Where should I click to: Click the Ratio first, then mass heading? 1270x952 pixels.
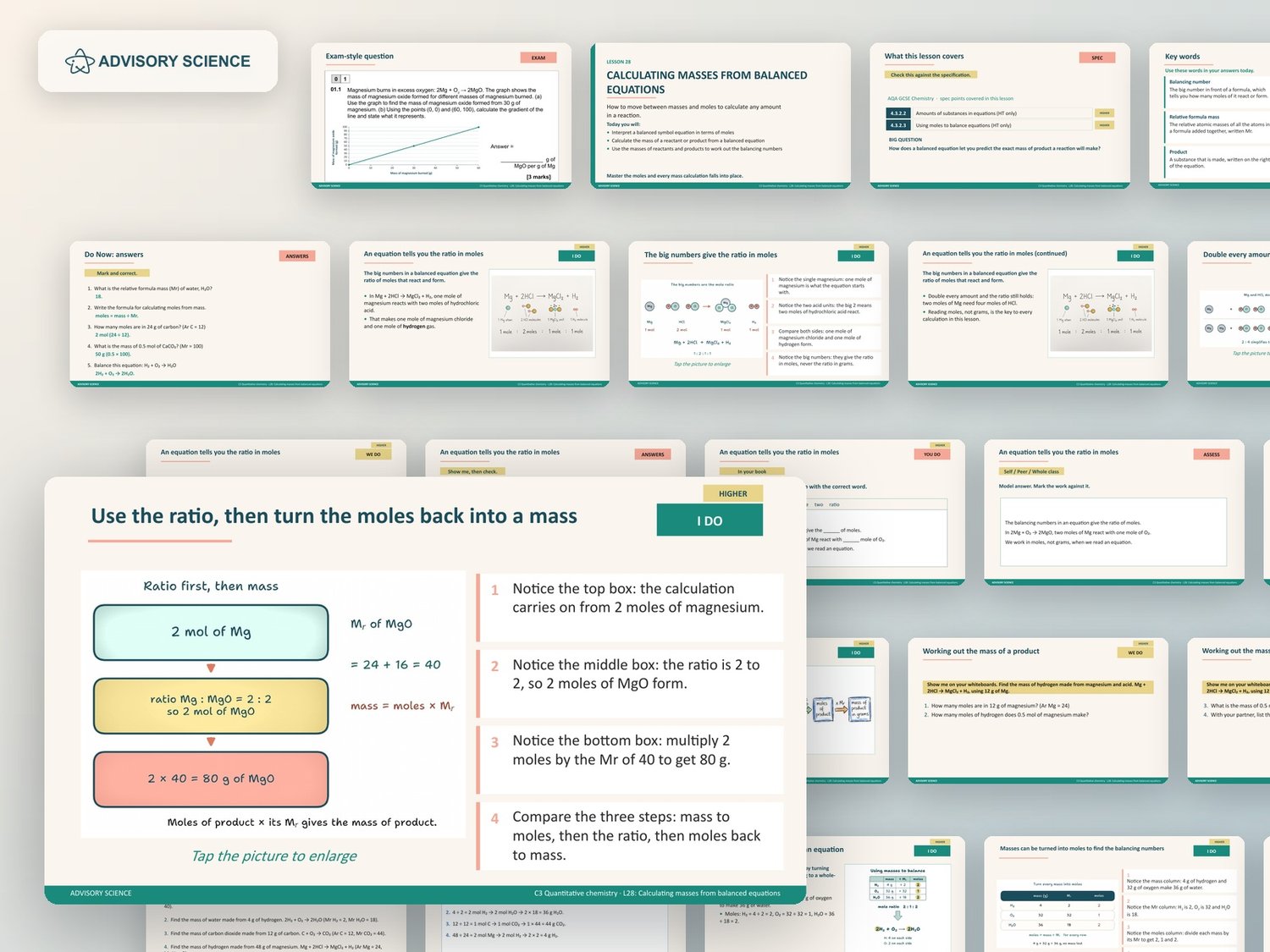[211, 586]
